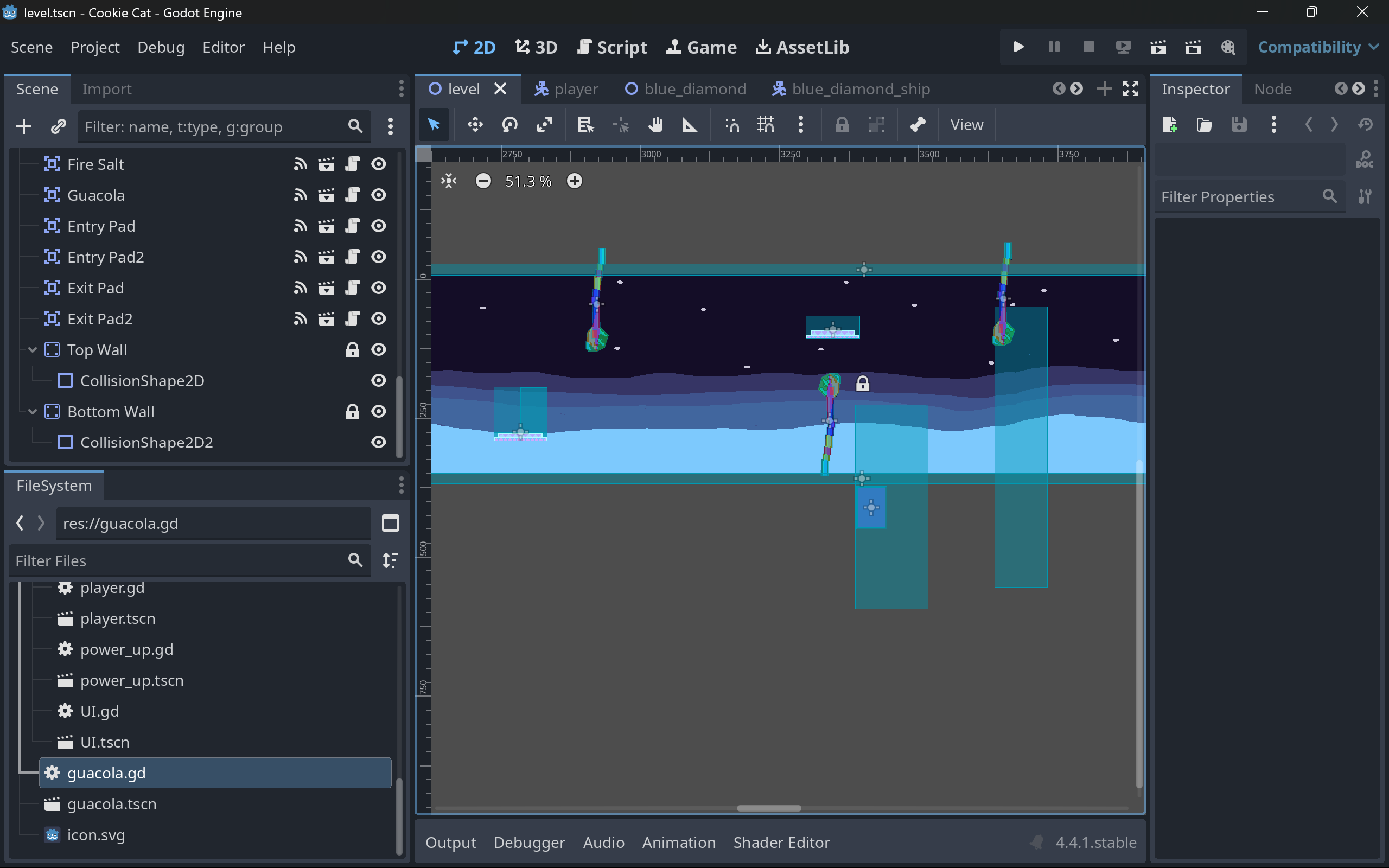1389x868 pixels.
Task: Click the zoom in plus button
Action: [x=574, y=181]
